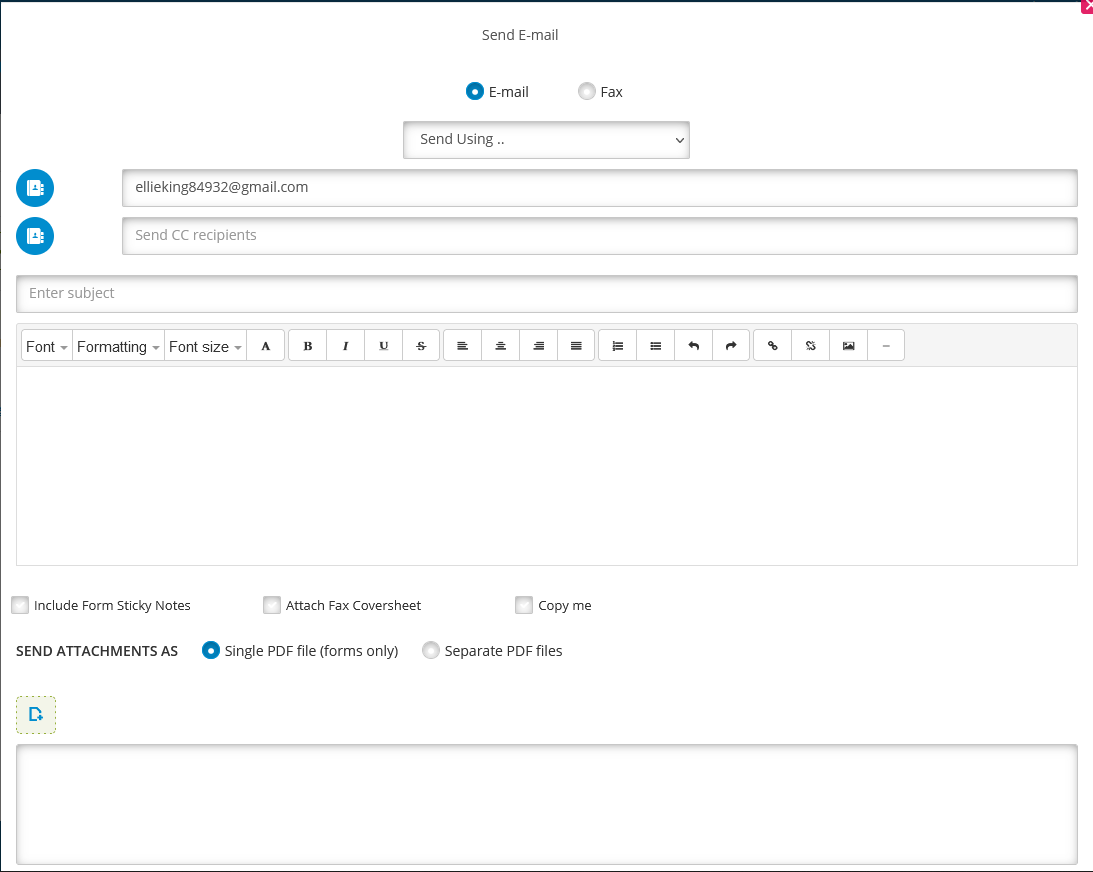Screen dimensions: 1093x872
Task: Select the Fax sending option
Action: point(586,91)
